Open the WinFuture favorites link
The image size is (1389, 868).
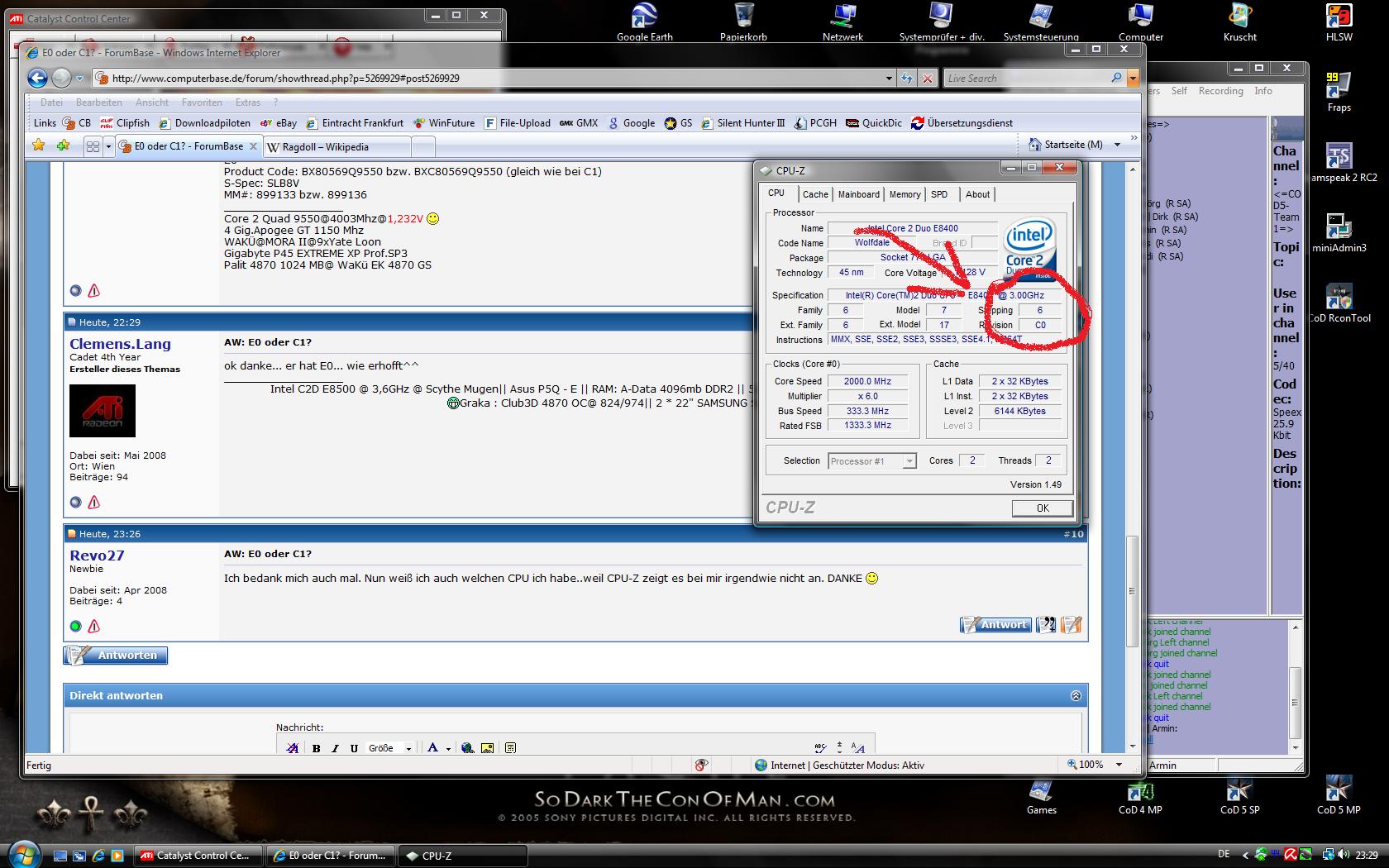[x=445, y=123]
